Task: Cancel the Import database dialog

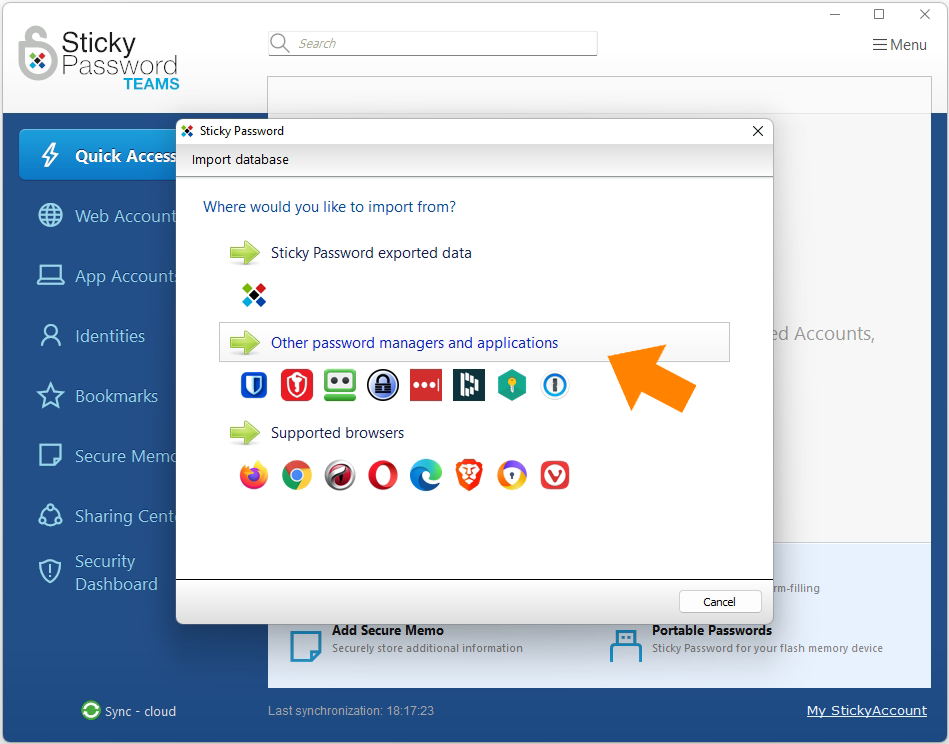Action: [720, 602]
